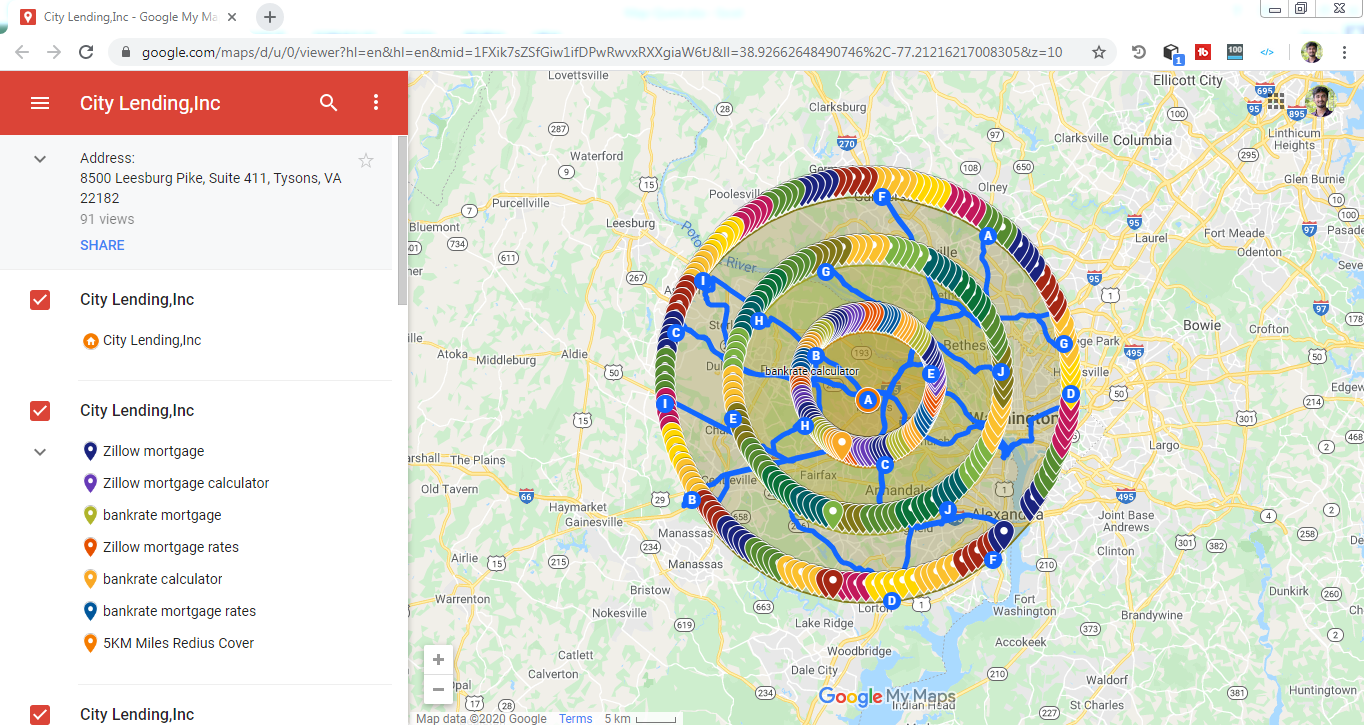
Task: Zoom in using the plus button on the map
Action: [x=438, y=659]
